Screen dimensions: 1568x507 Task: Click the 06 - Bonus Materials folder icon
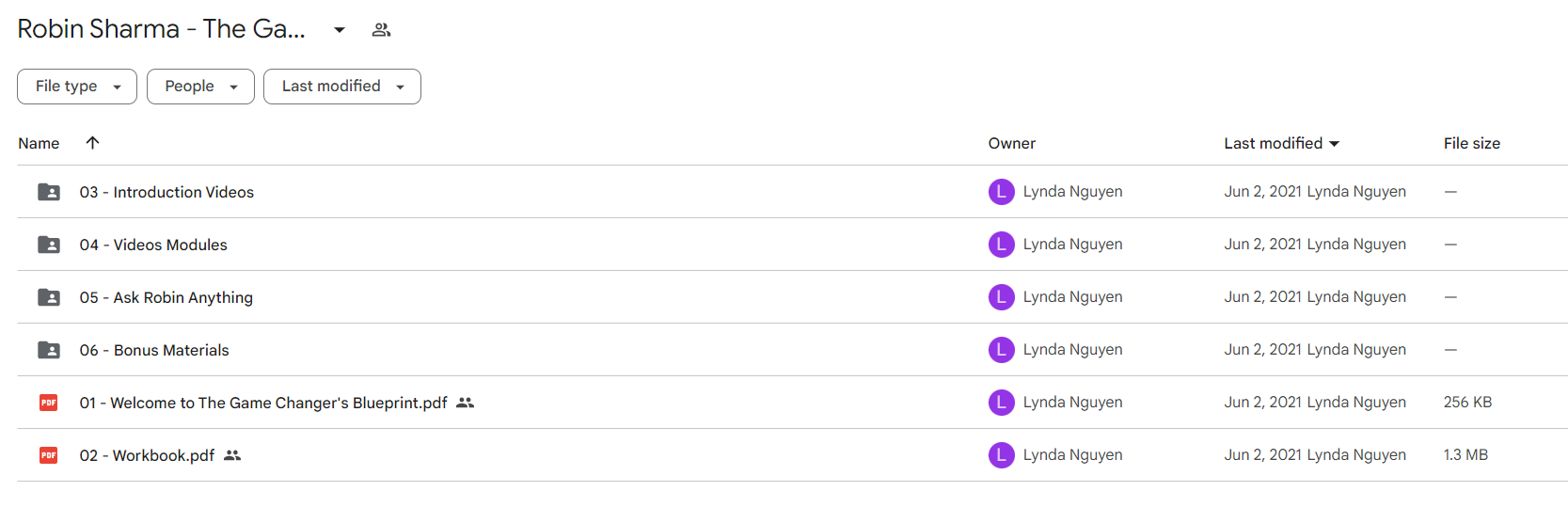(x=49, y=350)
